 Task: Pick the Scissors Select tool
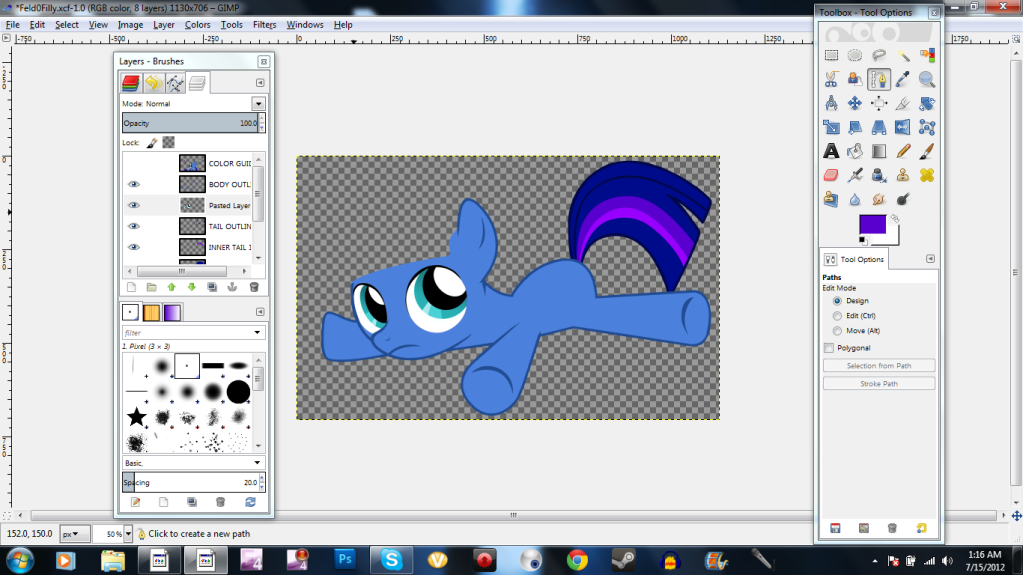pyautogui.click(x=831, y=79)
